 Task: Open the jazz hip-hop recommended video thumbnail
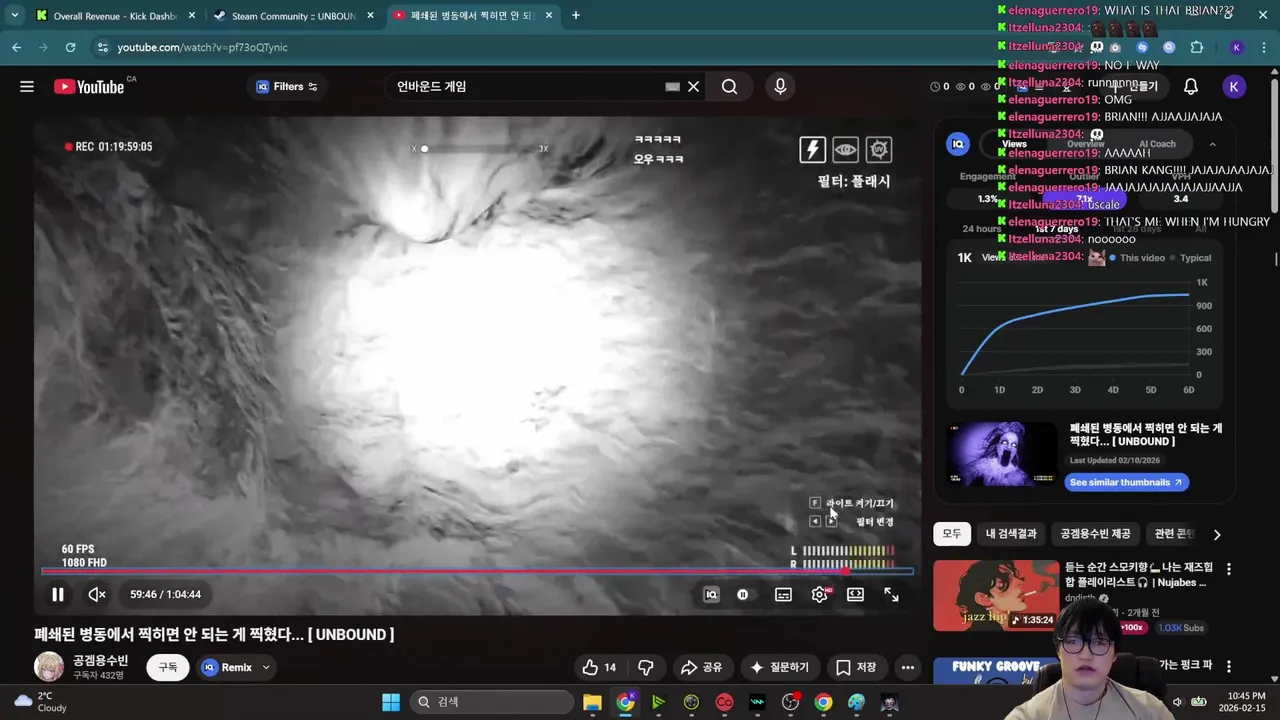(996, 595)
